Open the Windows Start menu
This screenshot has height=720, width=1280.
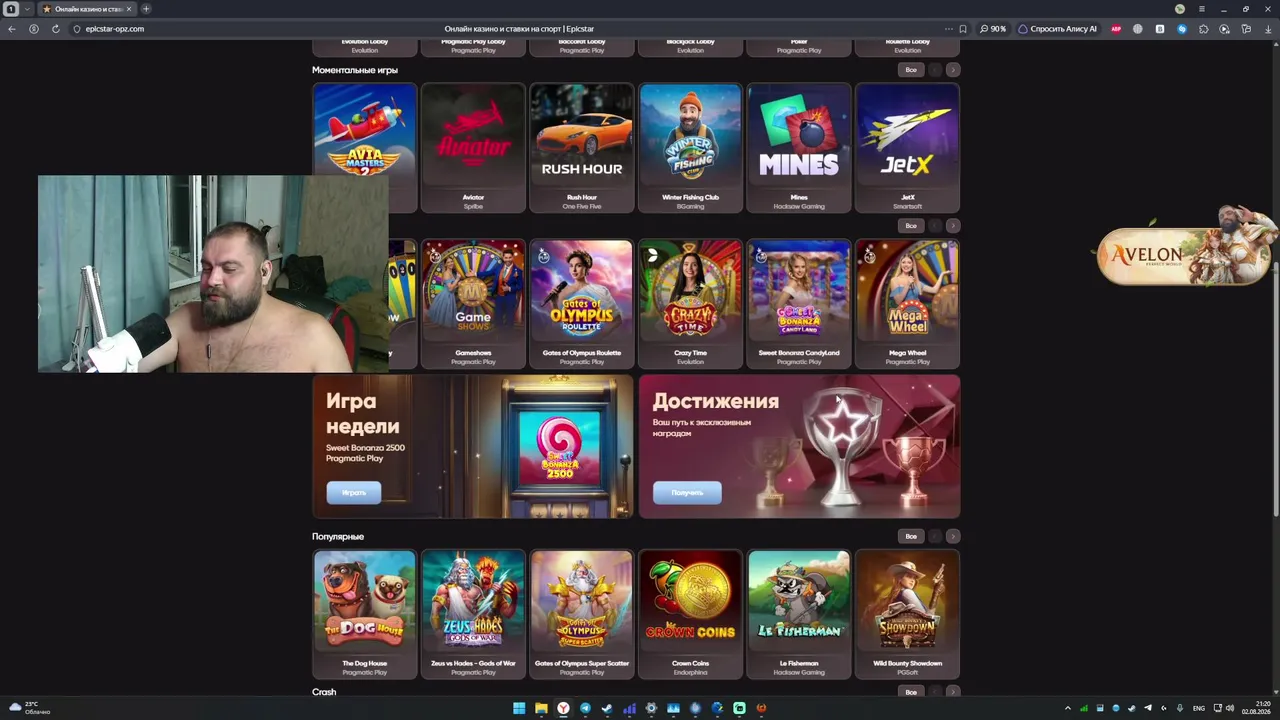[519, 708]
